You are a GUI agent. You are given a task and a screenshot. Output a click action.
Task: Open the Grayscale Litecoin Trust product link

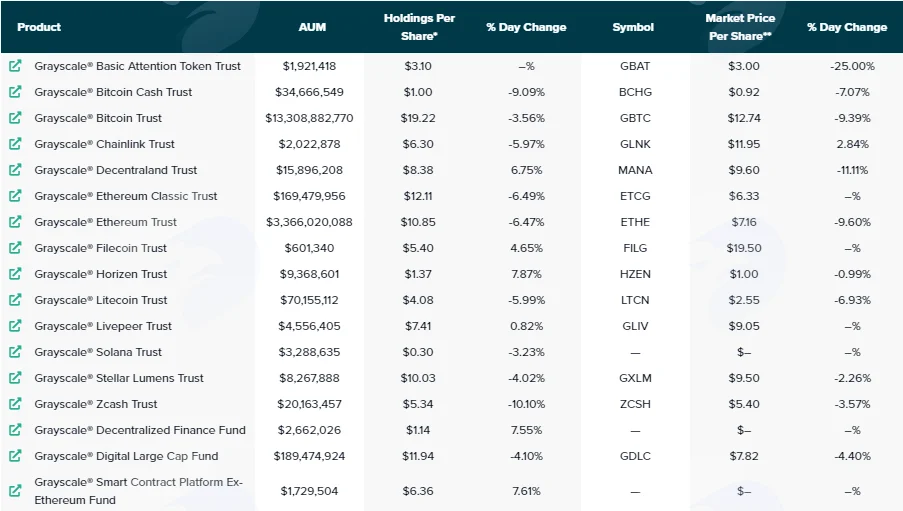[101, 300]
